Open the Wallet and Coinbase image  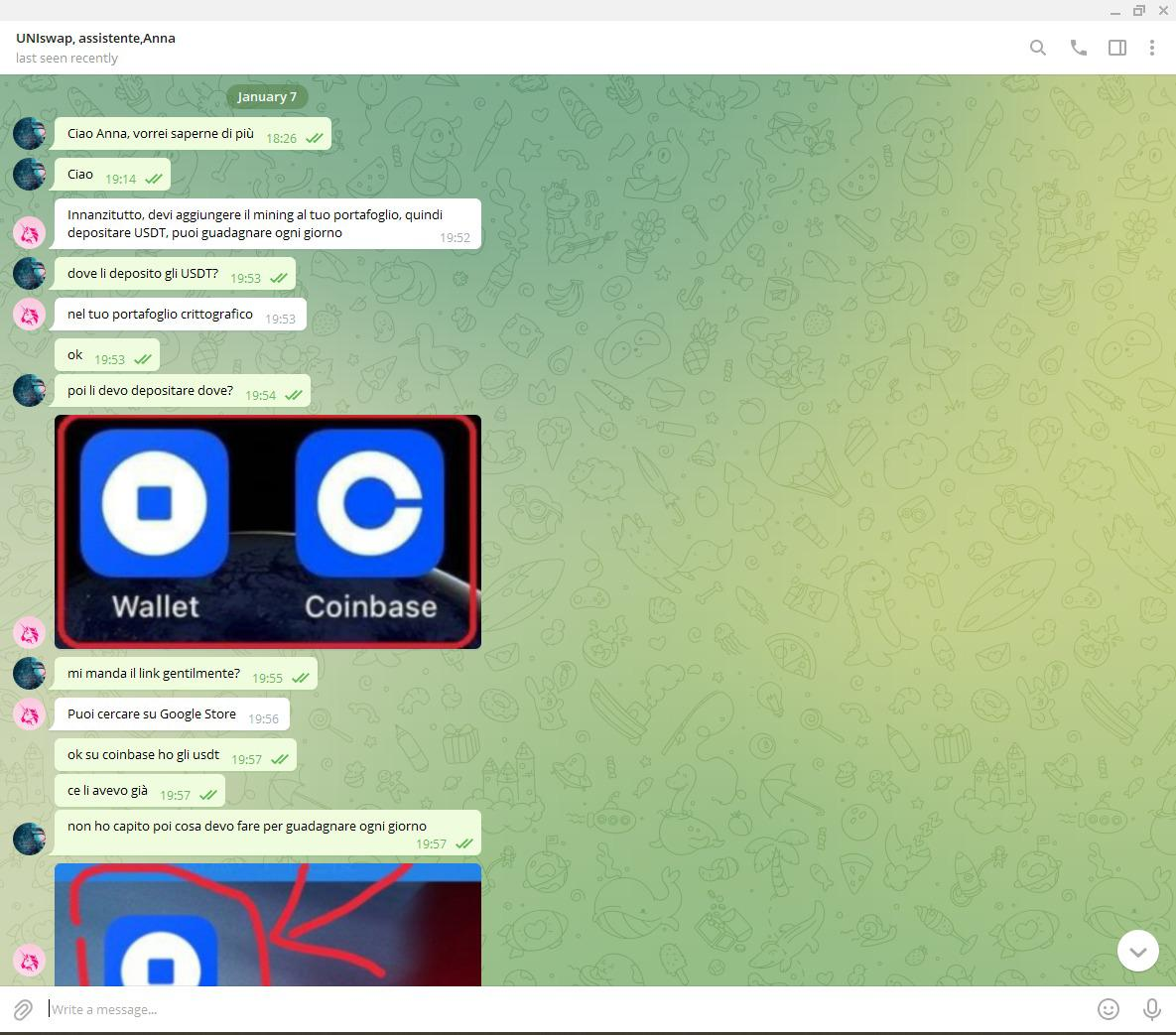[x=268, y=532]
